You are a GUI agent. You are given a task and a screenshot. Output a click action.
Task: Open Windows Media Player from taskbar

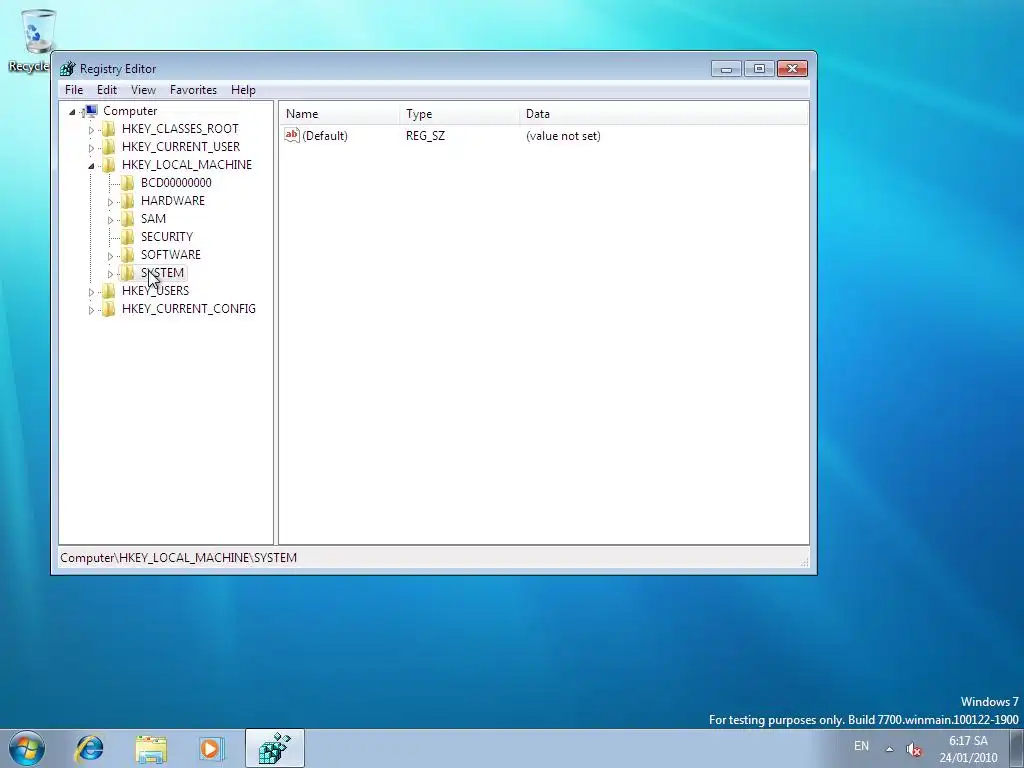pos(211,748)
